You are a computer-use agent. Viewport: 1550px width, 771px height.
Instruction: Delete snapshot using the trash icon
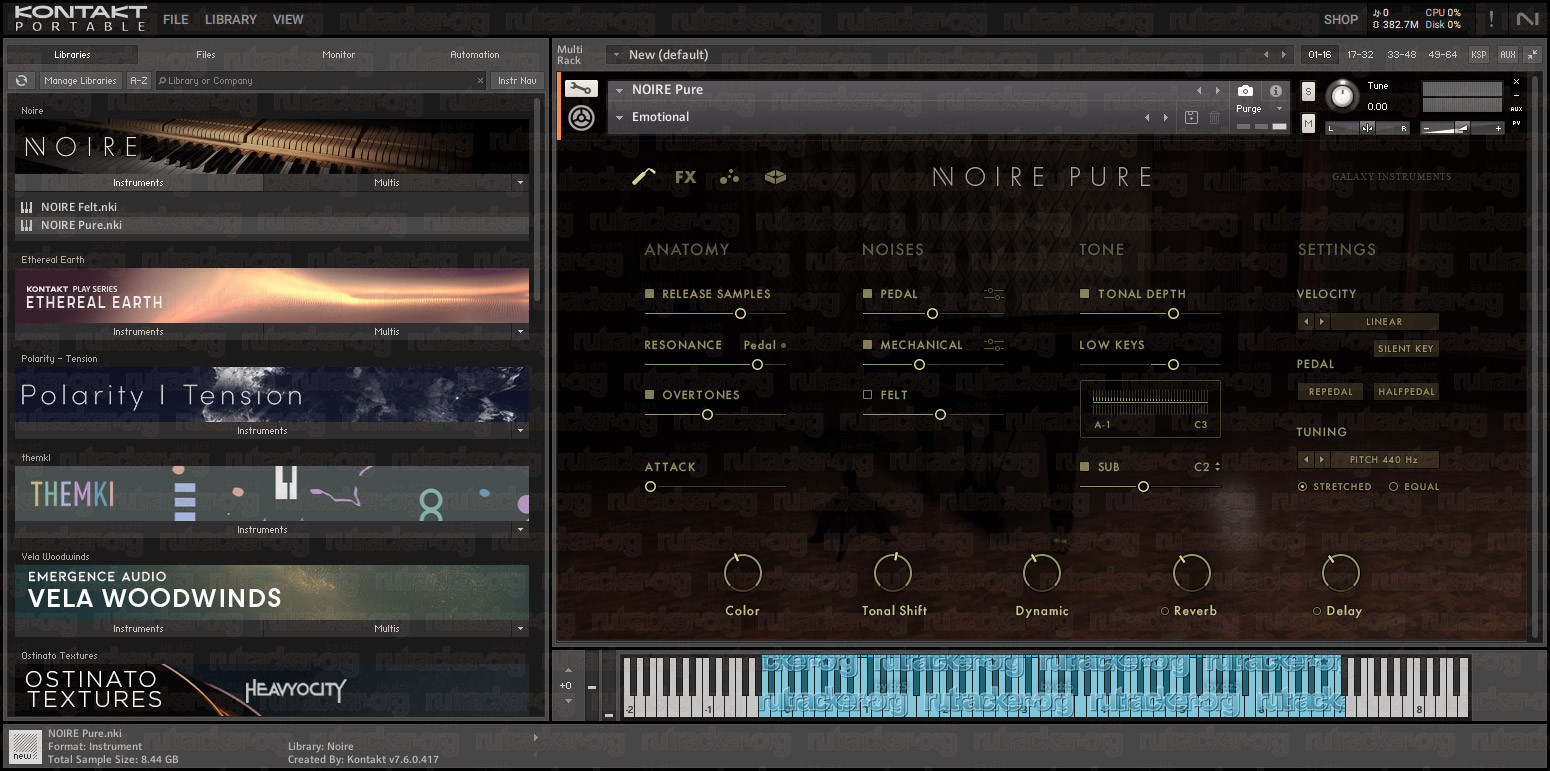coord(1214,118)
